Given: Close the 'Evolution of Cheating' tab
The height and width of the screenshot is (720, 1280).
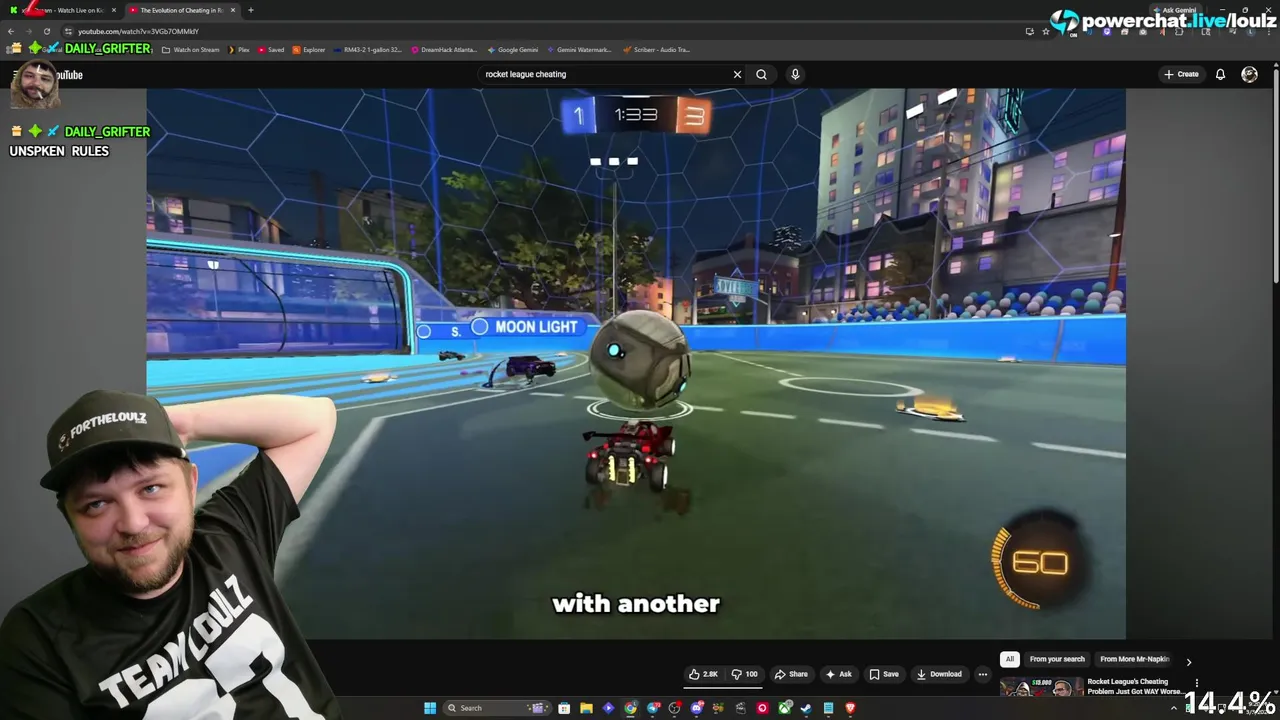Looking at the screenshot, I should click(x=233, y=10).
